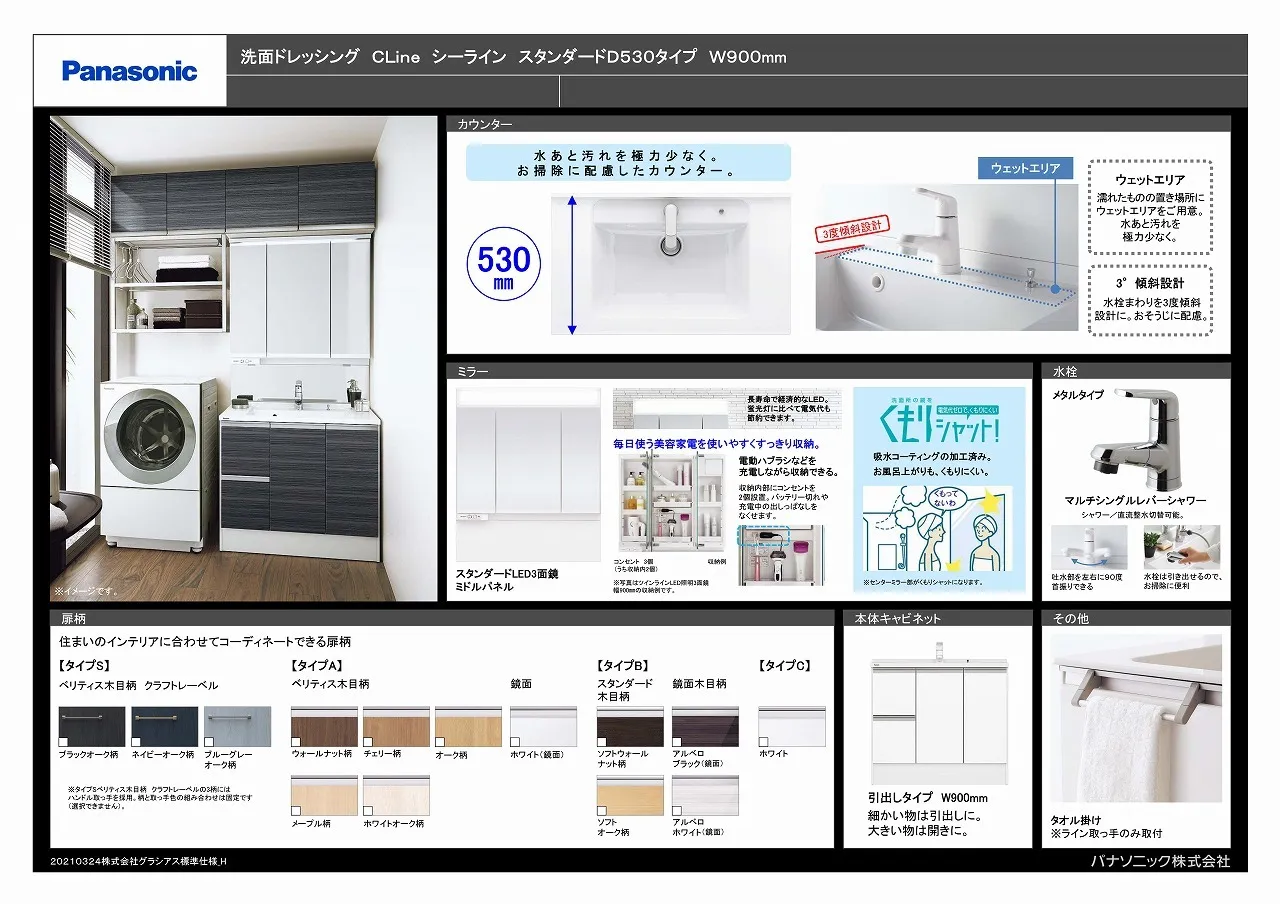This screenshot has height=904, width=1280.
Task: Open the メタルタイプ faucet photo
Action: [x=1136, y=438]
